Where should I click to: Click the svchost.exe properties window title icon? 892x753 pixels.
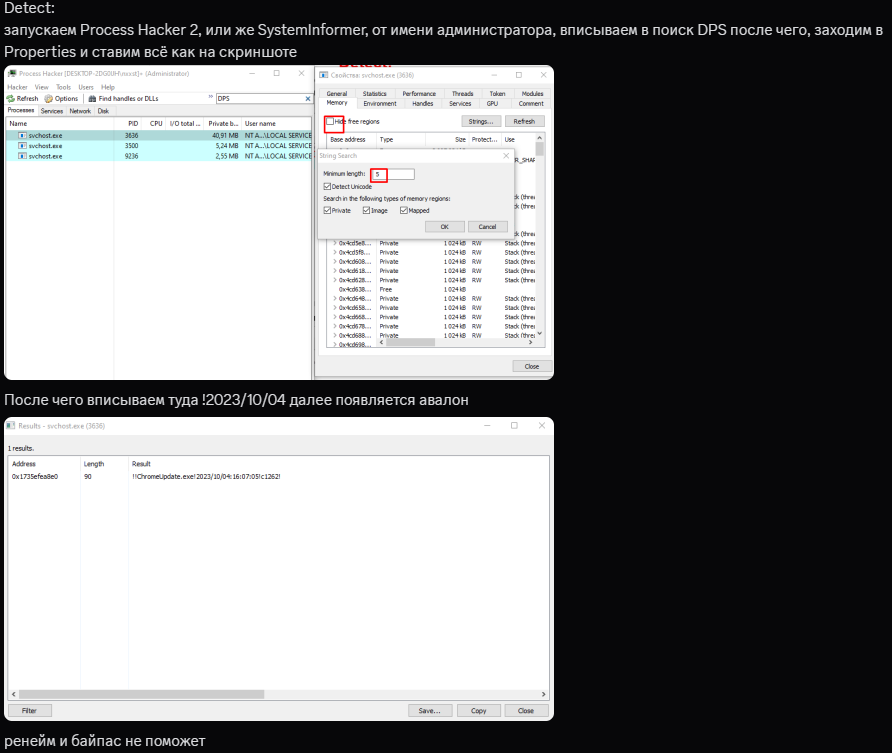[x=324, y=75]
